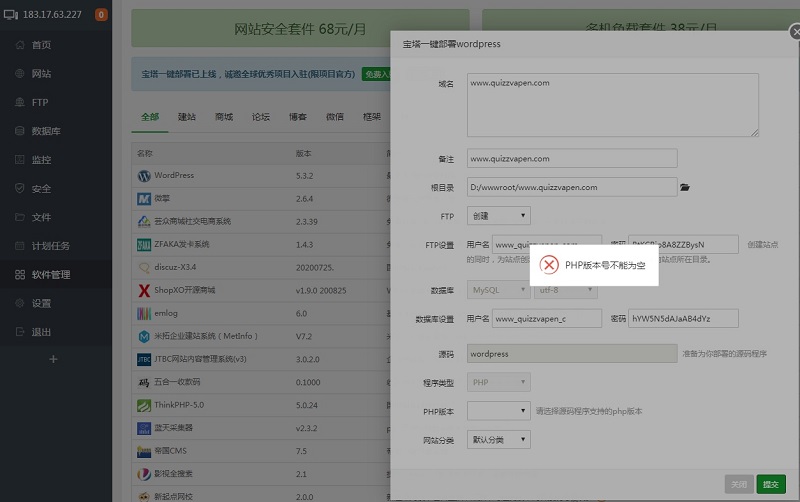The height and width of the screenshot is (502, 800).
Task: Click the 备注 input field
Action: tap(572, 158)
